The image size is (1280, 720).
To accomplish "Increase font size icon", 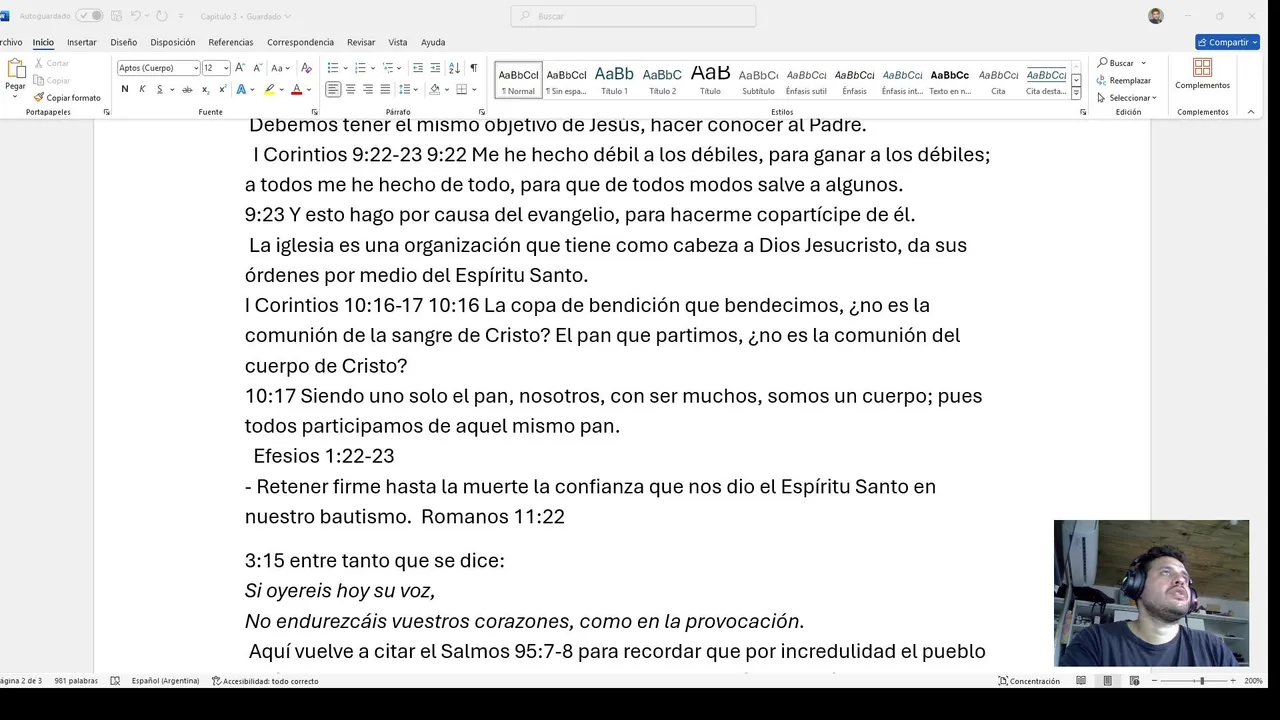I will tap(241, 68).
